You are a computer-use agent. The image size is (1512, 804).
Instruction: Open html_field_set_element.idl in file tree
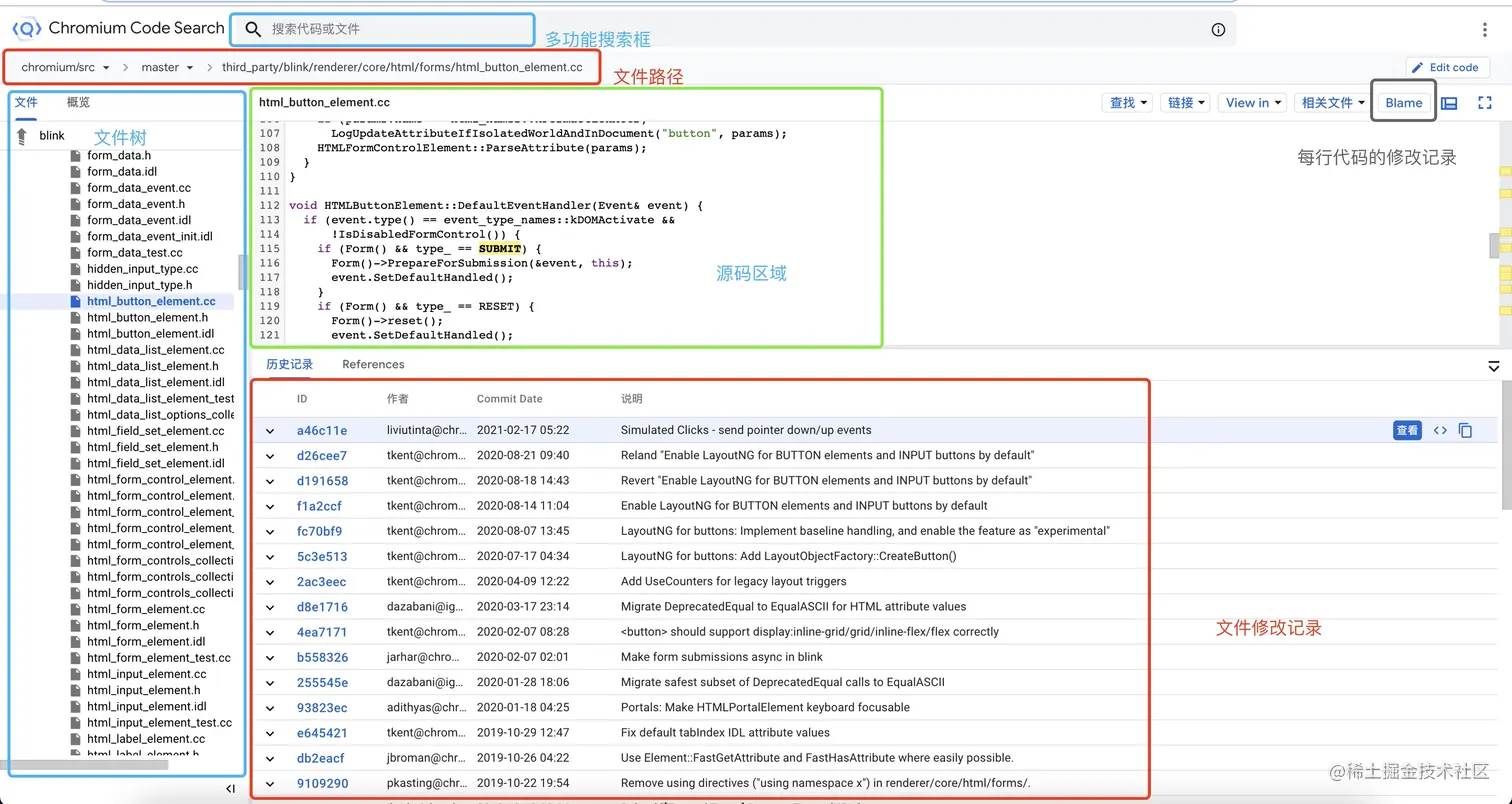tap(156, 464)
